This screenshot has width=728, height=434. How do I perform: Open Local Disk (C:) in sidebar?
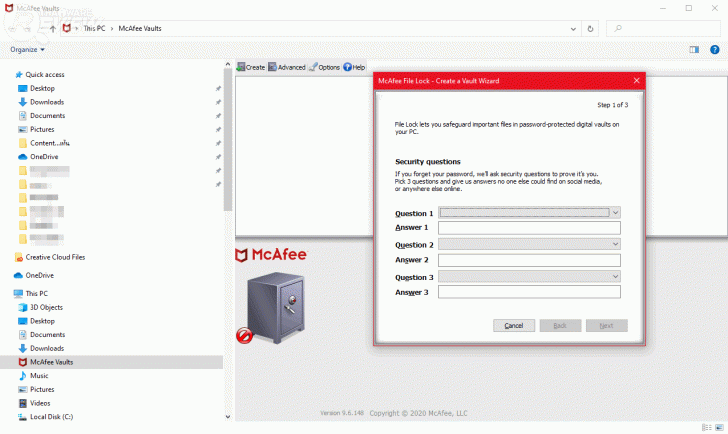(52, 417)
